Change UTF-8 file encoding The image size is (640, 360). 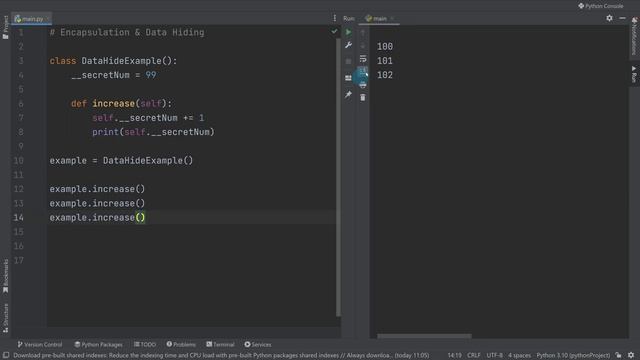(x=494, y=356)
